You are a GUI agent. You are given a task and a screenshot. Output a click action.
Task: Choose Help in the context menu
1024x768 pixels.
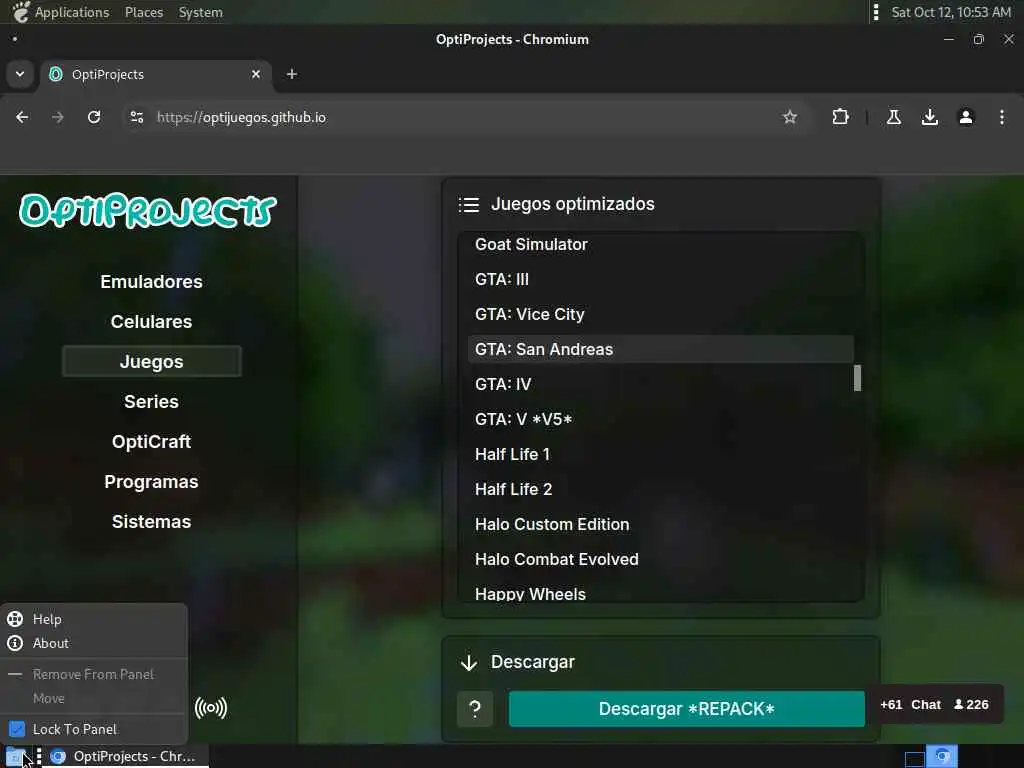94,618
